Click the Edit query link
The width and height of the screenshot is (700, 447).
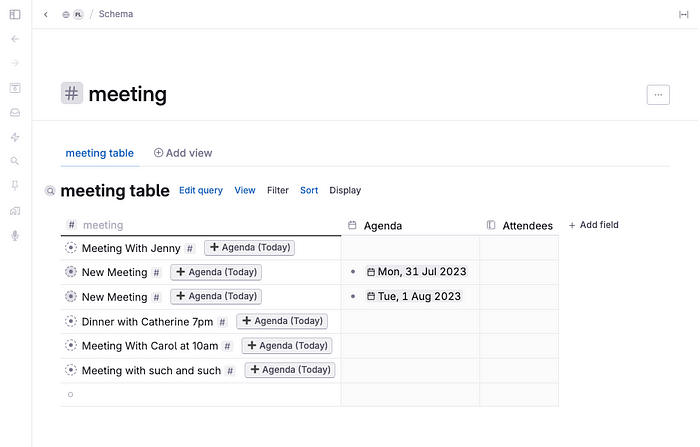pyautogui.click(x=200, y=190)
